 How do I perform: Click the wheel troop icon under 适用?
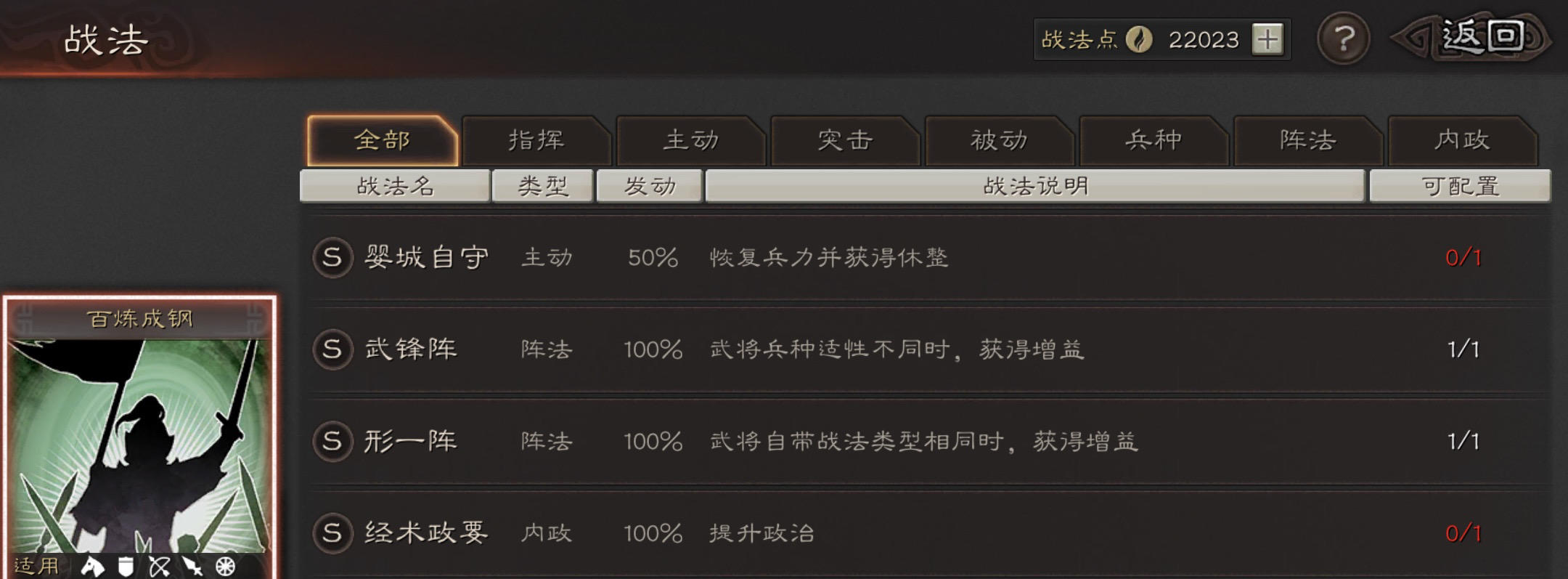click(x=226, y=566)
